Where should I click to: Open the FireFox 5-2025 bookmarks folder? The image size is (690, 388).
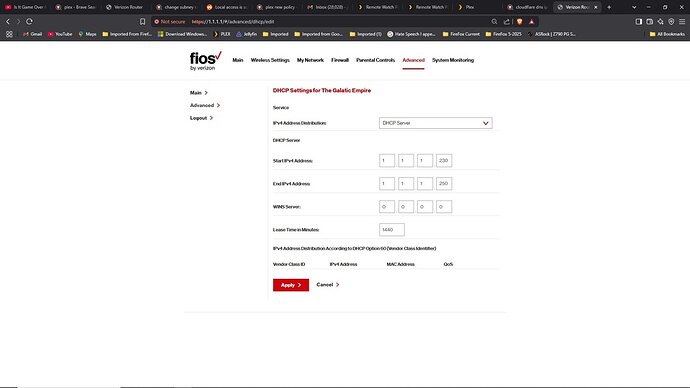point(503,34)
